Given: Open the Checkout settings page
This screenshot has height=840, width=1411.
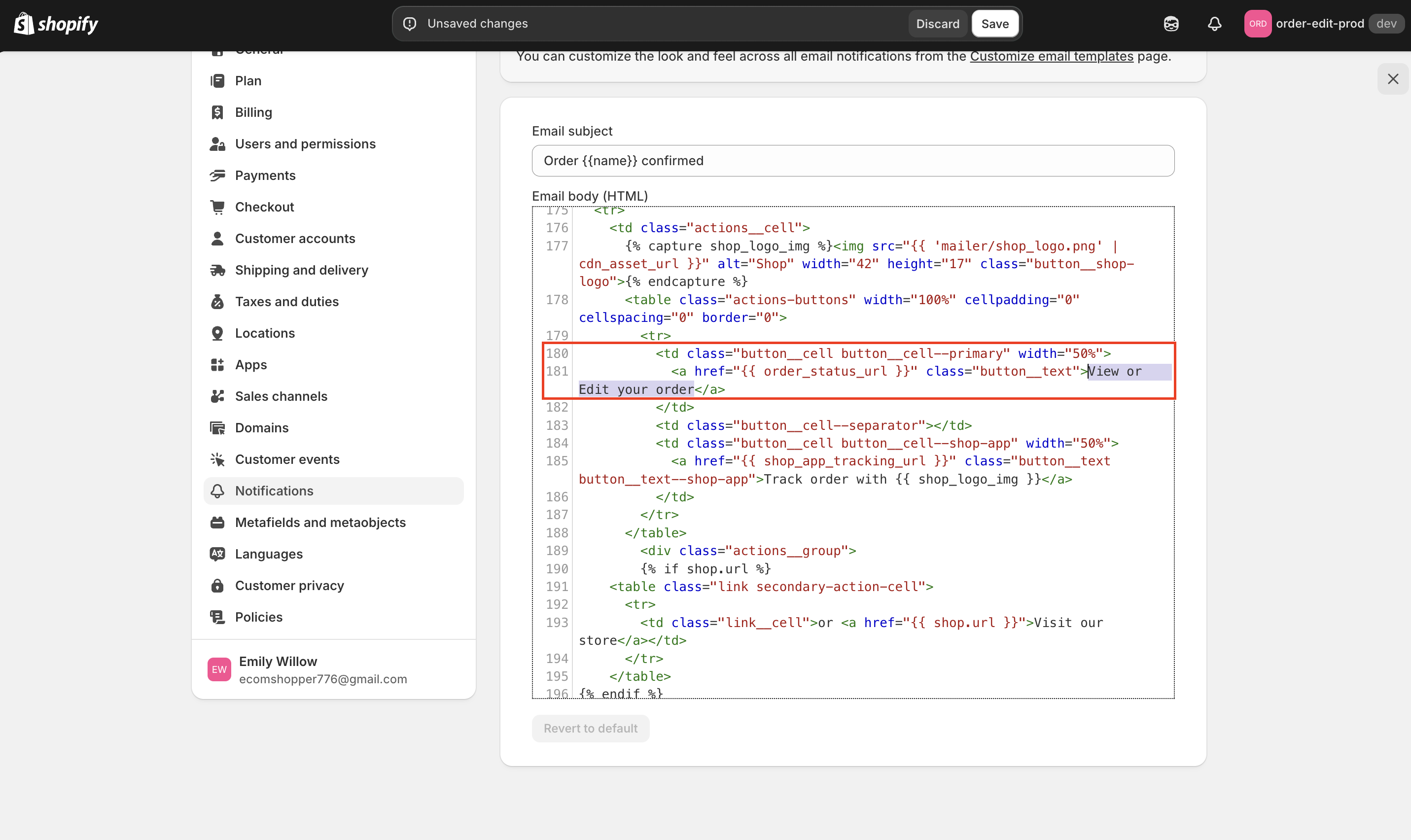Looking at the screenshot, I should (x=264, y=207).
